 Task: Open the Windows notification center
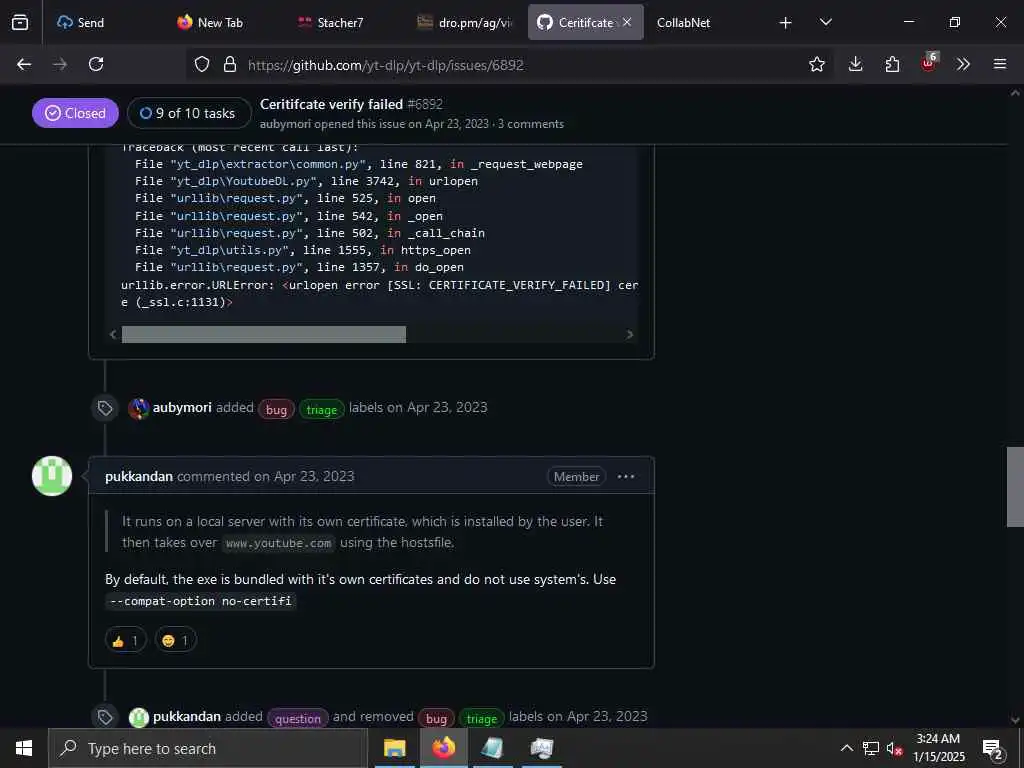point(993,748)
